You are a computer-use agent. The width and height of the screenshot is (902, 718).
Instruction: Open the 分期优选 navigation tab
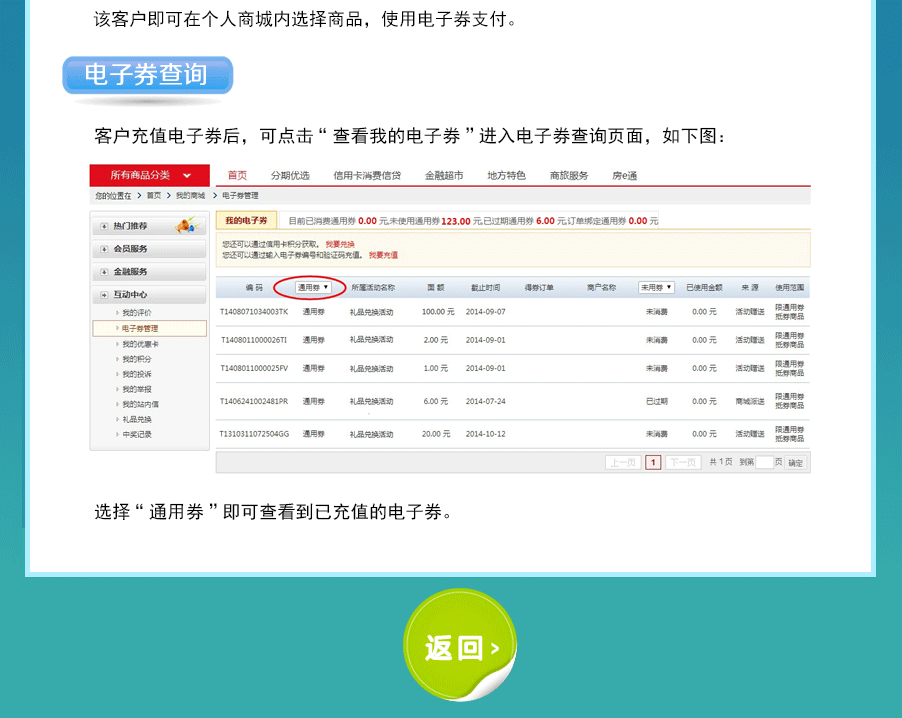tap(289, 176)
